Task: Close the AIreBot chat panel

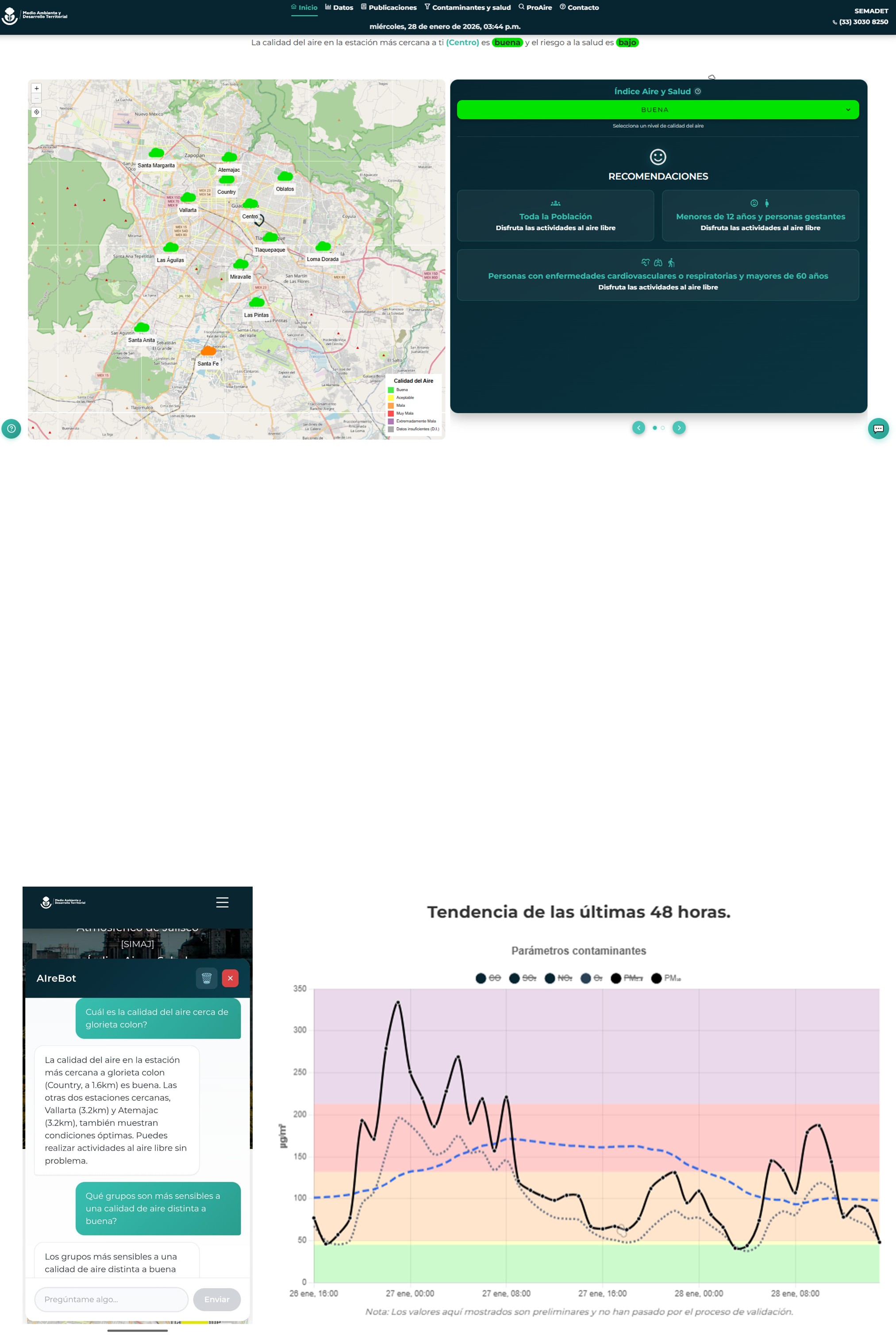Action: (230, 978)
